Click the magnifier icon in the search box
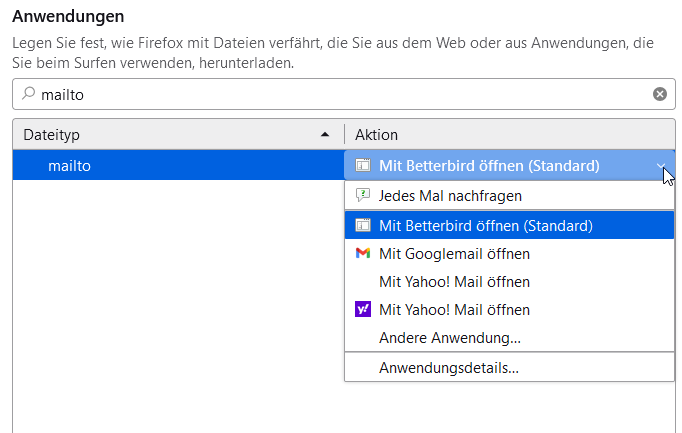Viewport: 682px width, 433px height. [x=27, y=94]
